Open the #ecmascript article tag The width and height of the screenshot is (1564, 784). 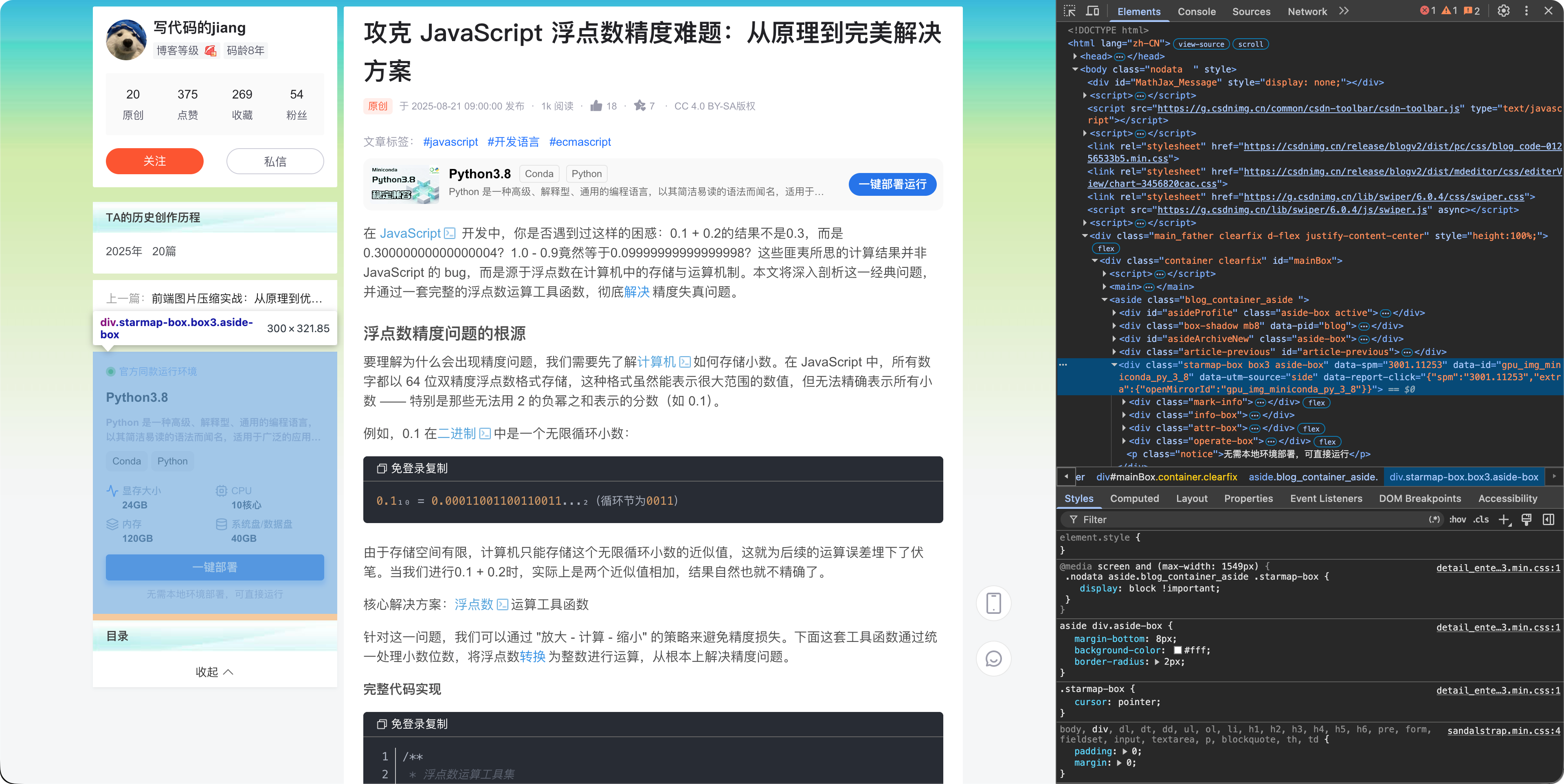[x=580, y=141]
